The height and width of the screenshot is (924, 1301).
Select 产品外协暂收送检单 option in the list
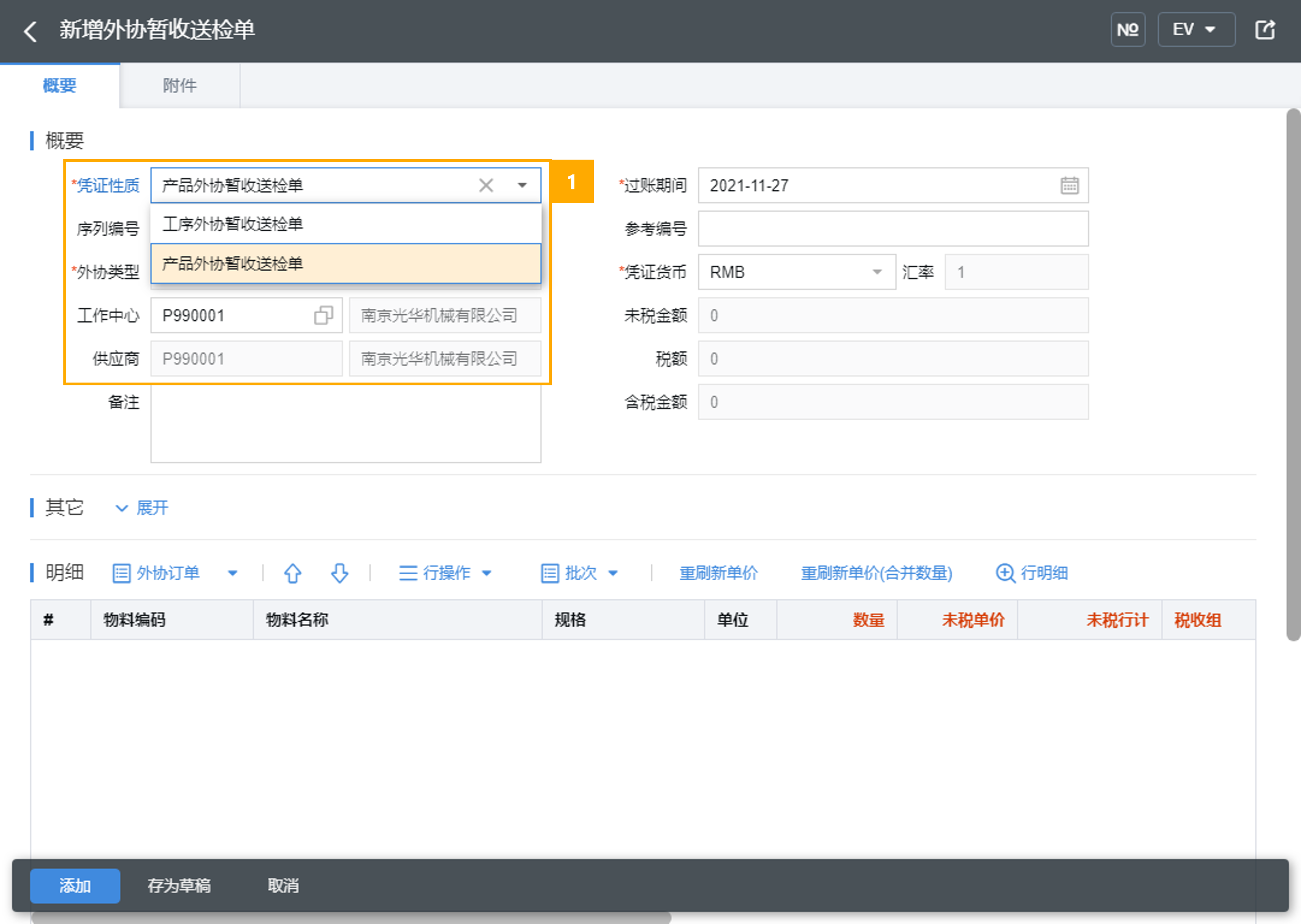(346, 264)
